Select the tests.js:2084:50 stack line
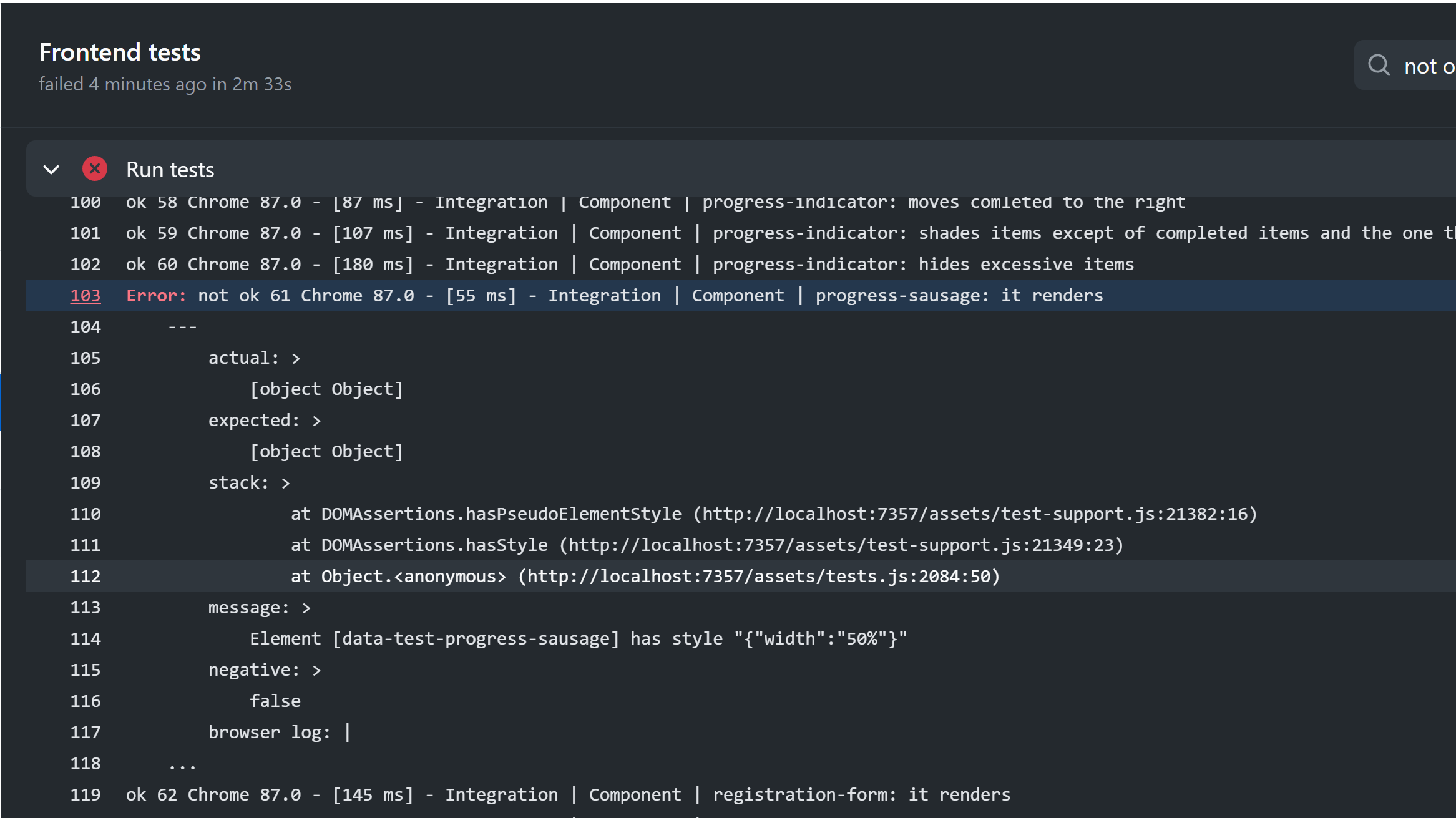Screen dimensions: 1456x818 (645, 577)
